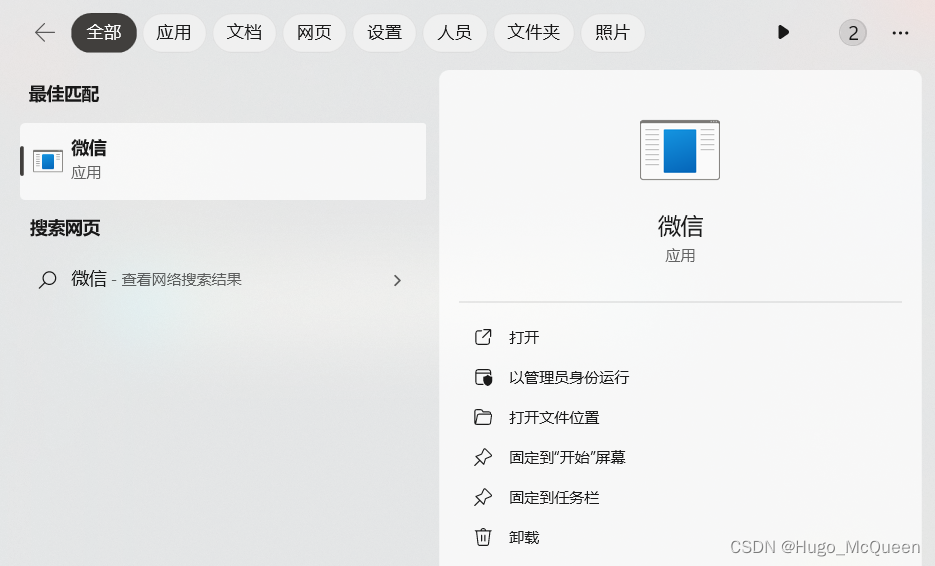Expand web search result with right chevron
This screenshot has height=566, width=935.
tap(397, 280)
